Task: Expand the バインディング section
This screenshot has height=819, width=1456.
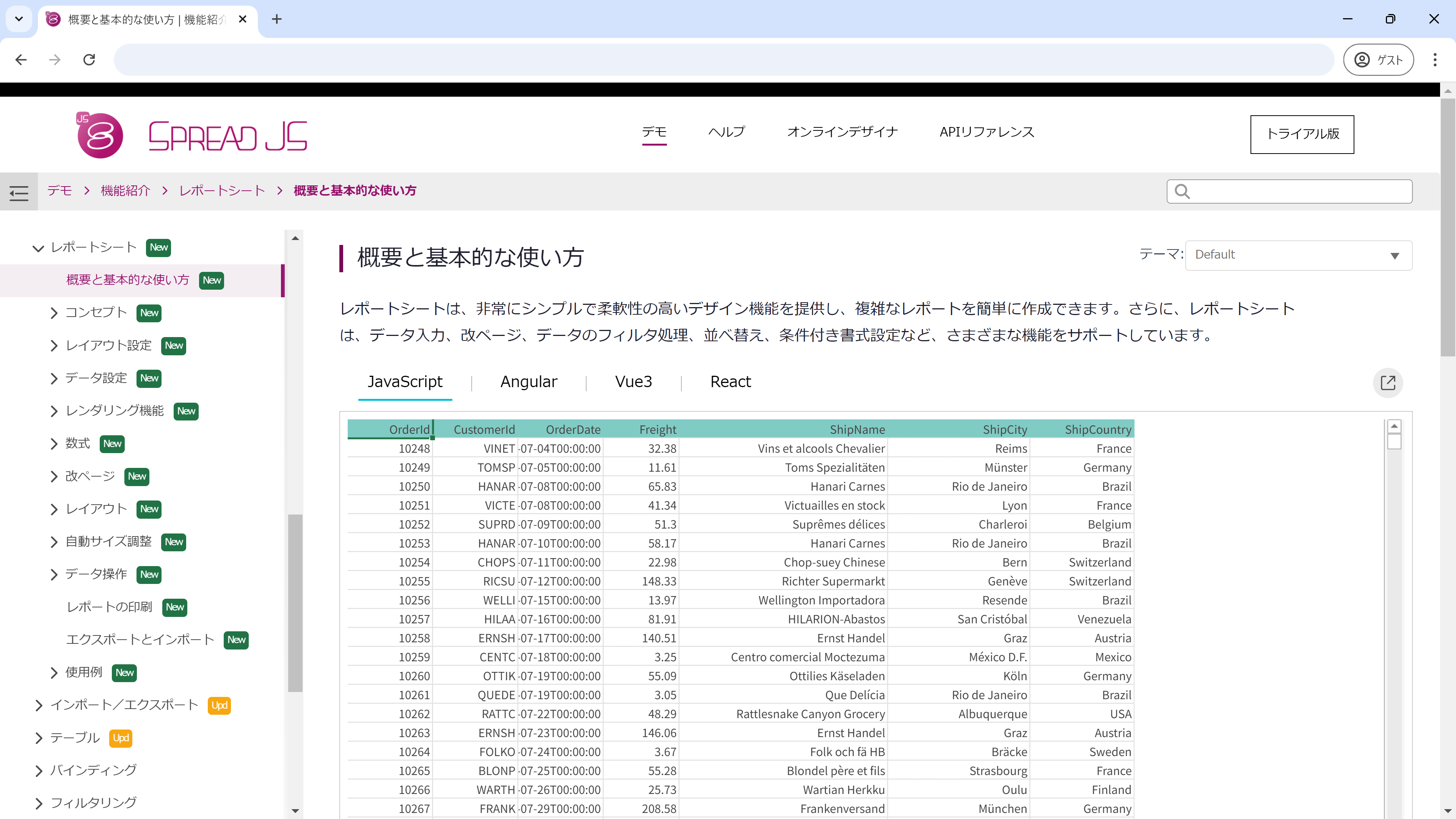Action: click(38, 771)
